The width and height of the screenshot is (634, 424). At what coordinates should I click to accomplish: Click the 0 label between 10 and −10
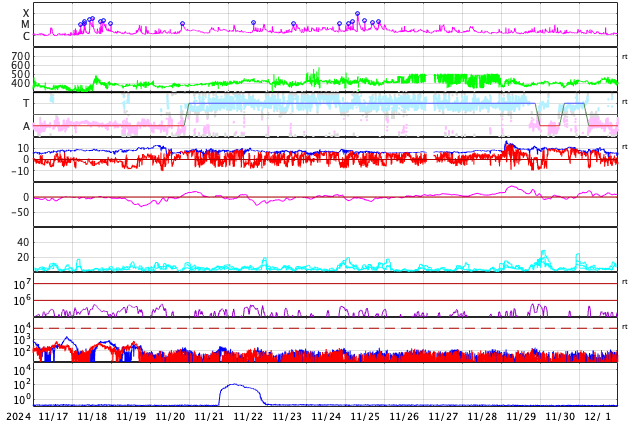point(26,160)
